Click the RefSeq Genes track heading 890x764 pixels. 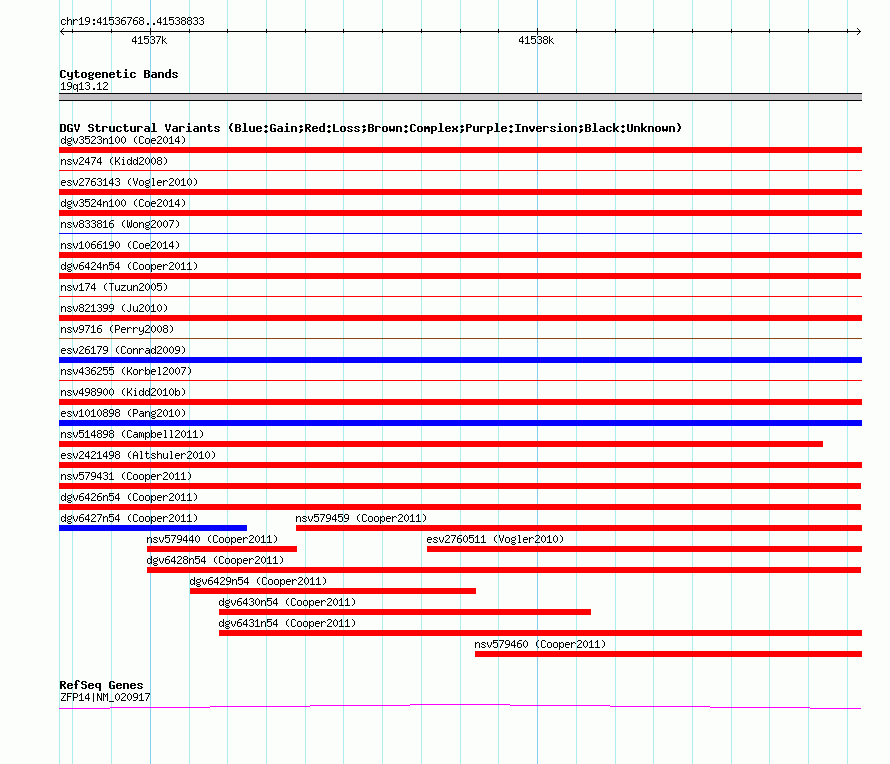[x=101, y=685]
